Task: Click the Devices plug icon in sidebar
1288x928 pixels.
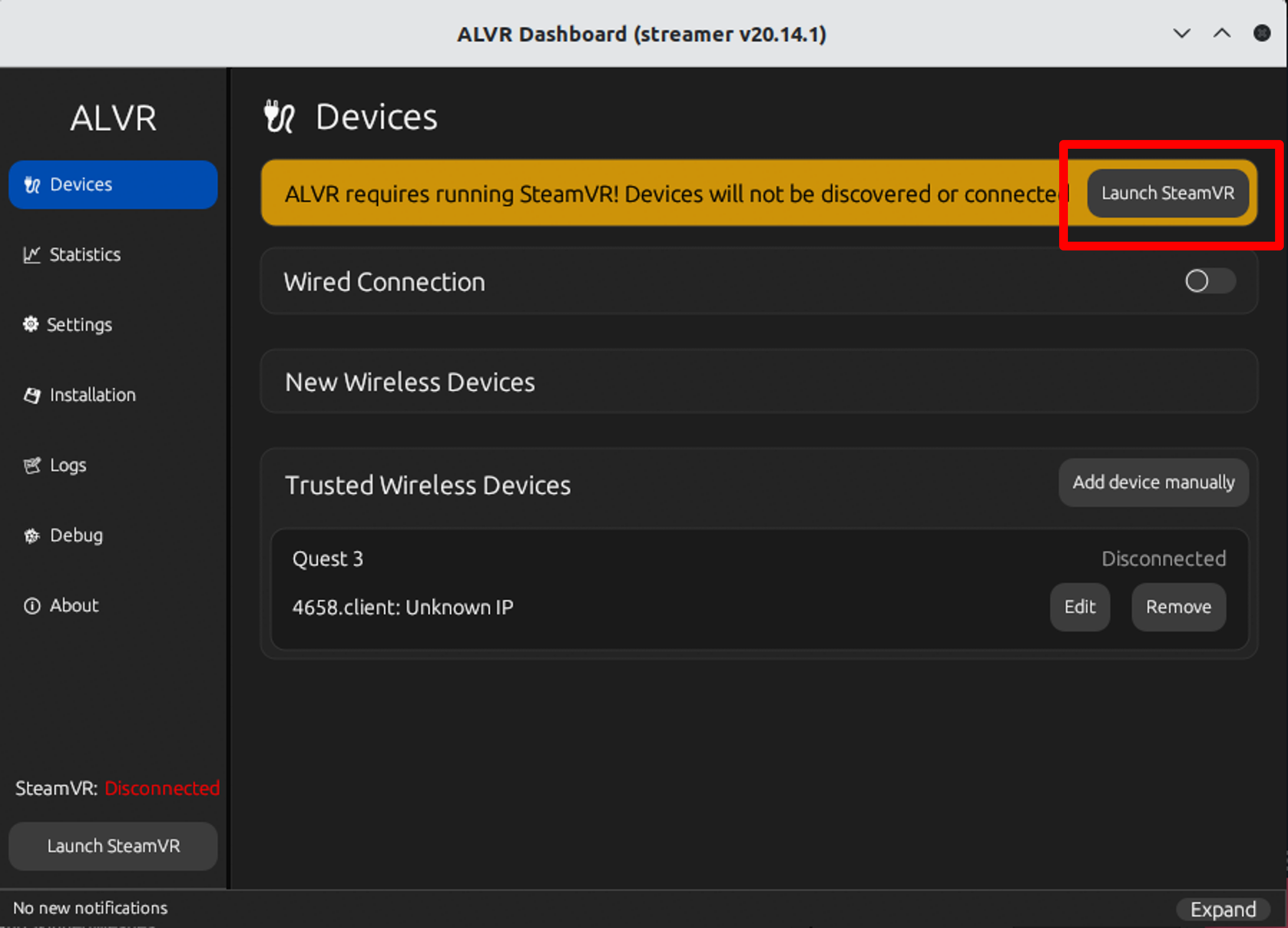Action: (x=32, y=185)
